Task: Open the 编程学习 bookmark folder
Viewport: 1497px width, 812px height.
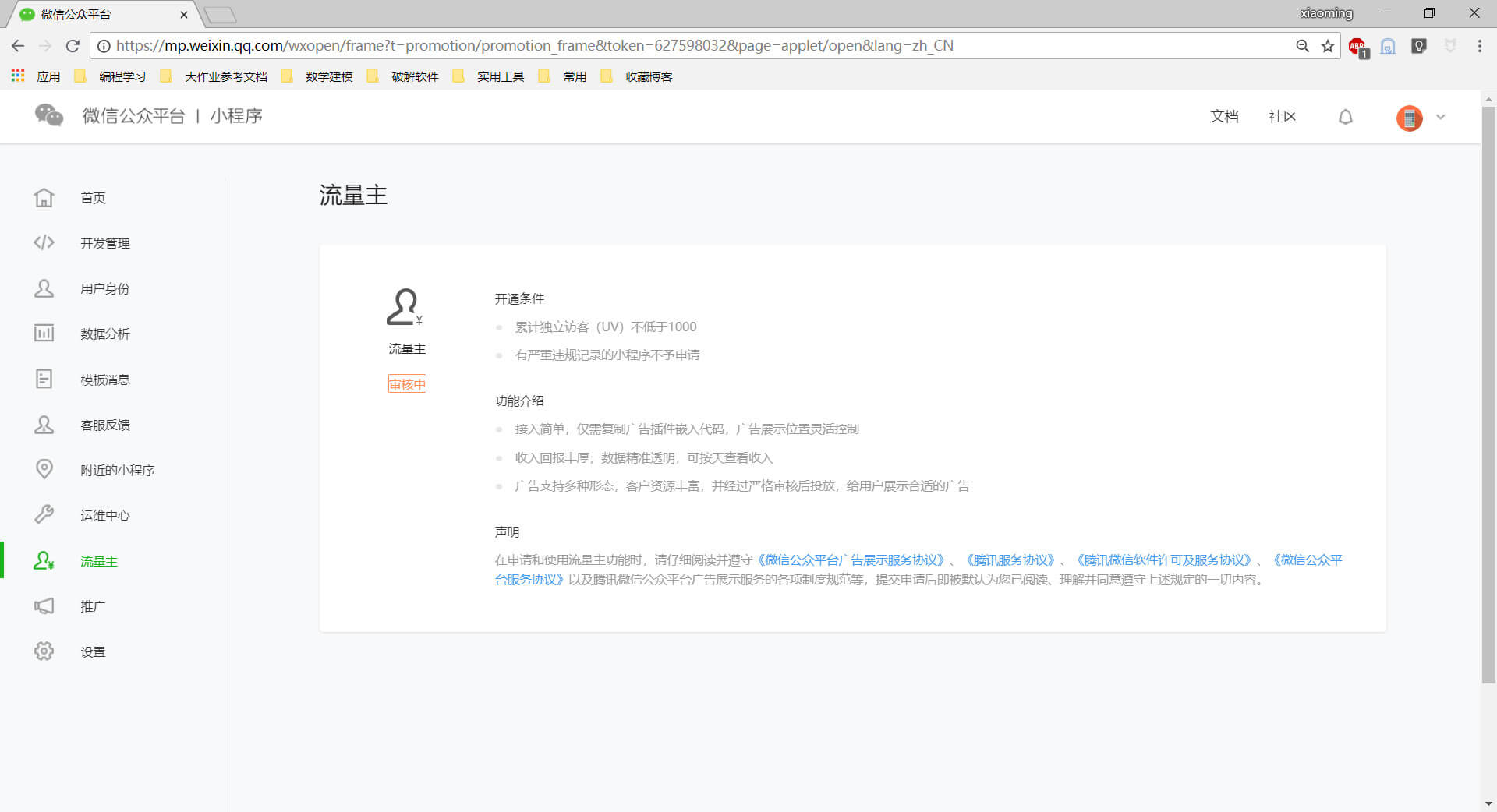Action: click(111, 76)
